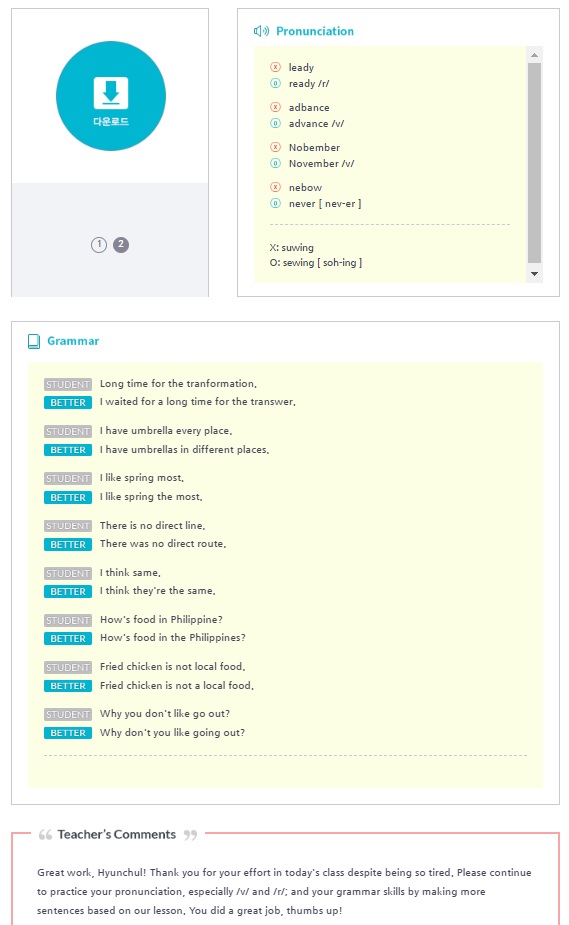Click the red X icon beside 'adbance'

pyautogui.click(x=275, y=107)
